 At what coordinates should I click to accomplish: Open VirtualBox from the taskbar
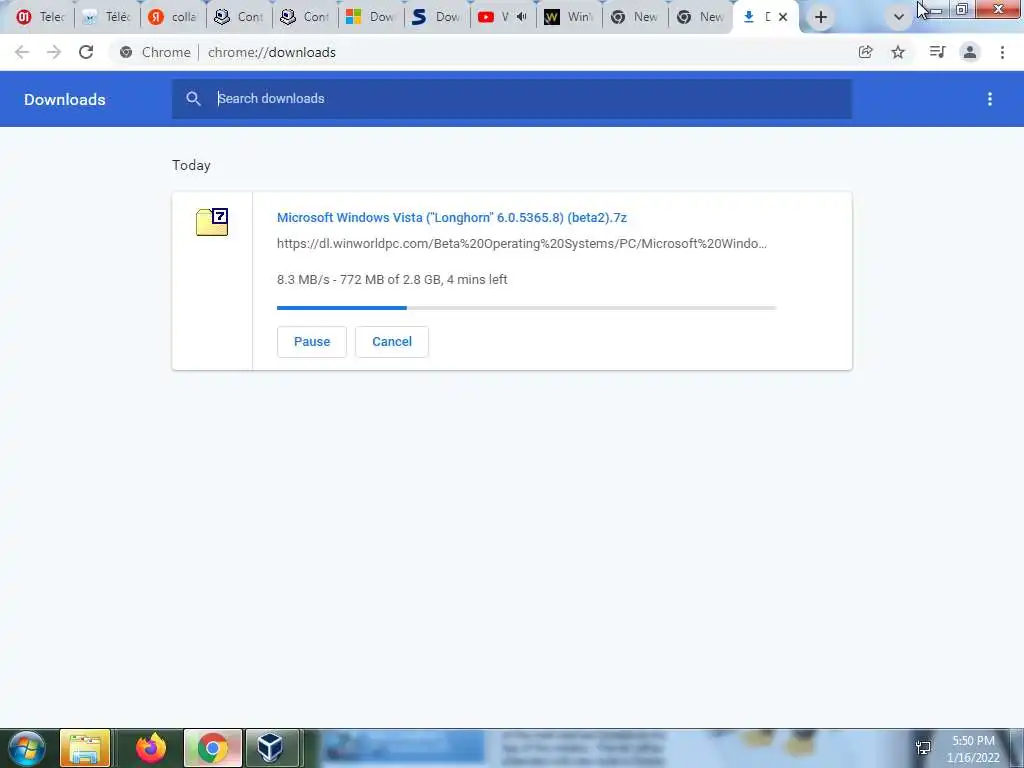[x=270, y=748]
